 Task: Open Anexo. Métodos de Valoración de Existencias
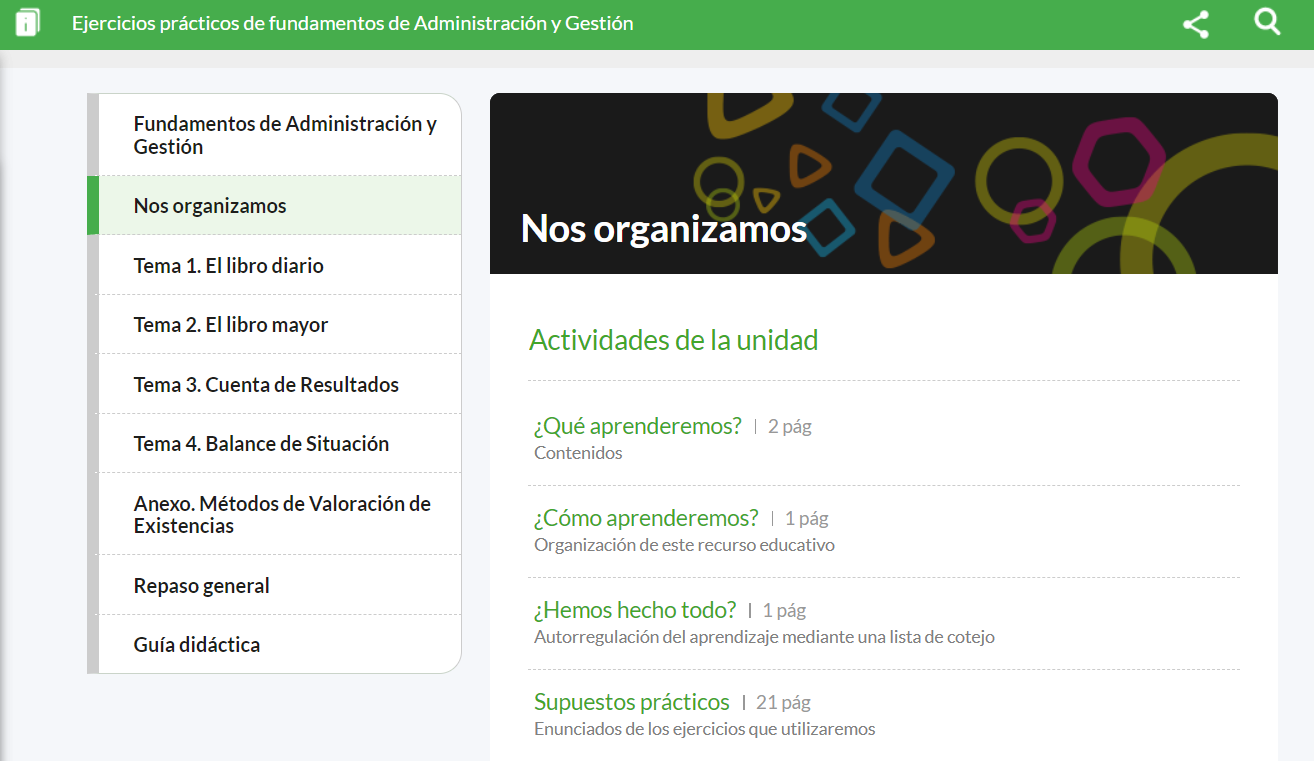(279, 514)
